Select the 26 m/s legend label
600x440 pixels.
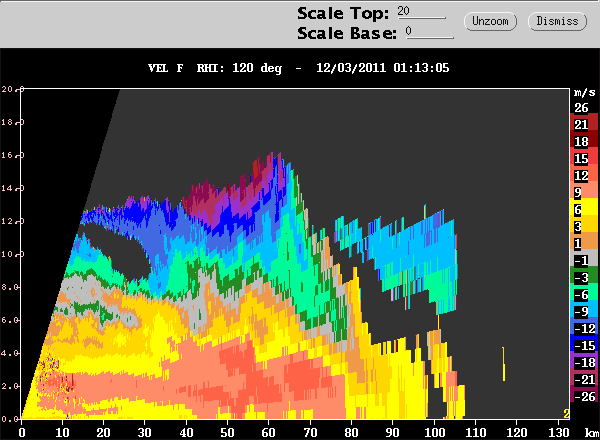tap(581, 108)
